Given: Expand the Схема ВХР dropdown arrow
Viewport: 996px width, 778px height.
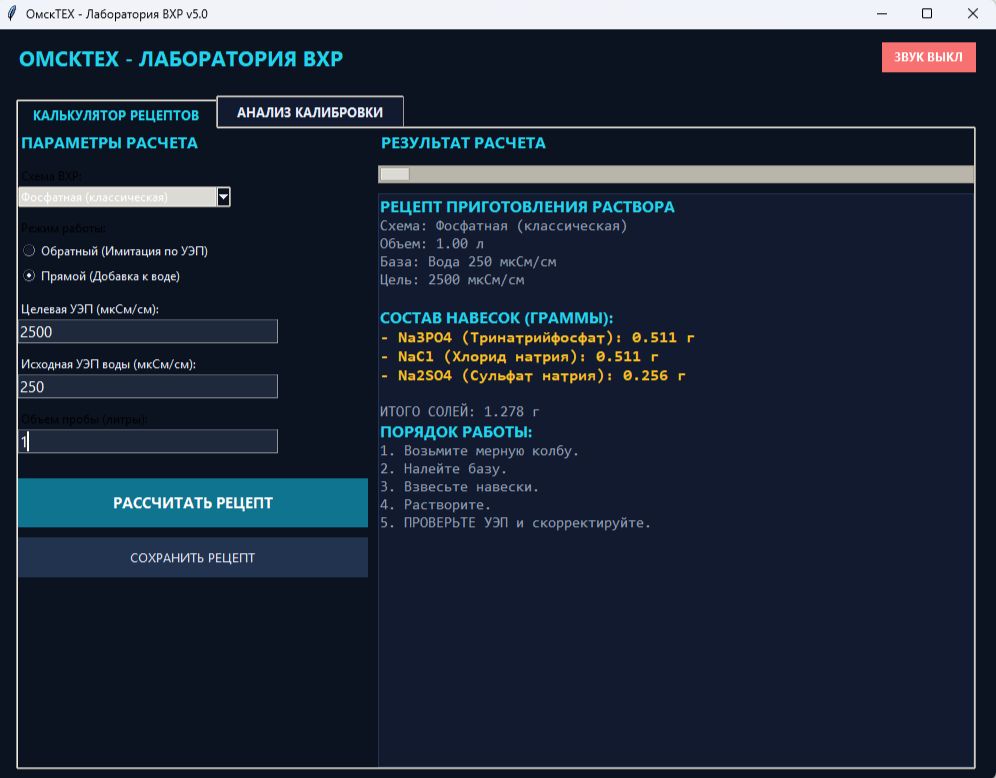Looking at the screenshot, I should click(x=224, y=197).
